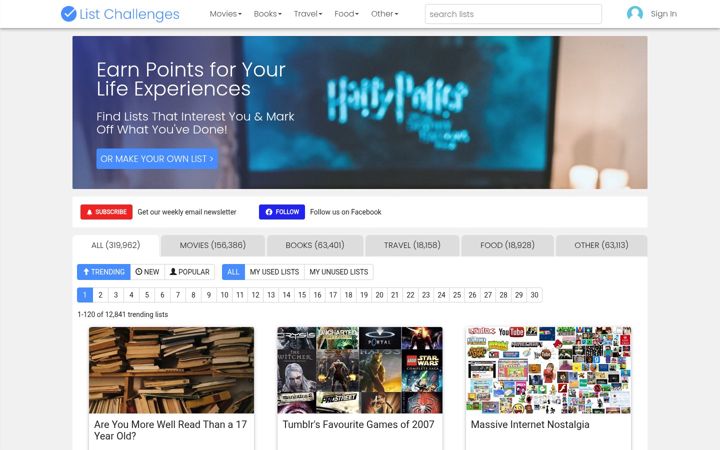Go to pagination page 16

[x=317, y=295]
